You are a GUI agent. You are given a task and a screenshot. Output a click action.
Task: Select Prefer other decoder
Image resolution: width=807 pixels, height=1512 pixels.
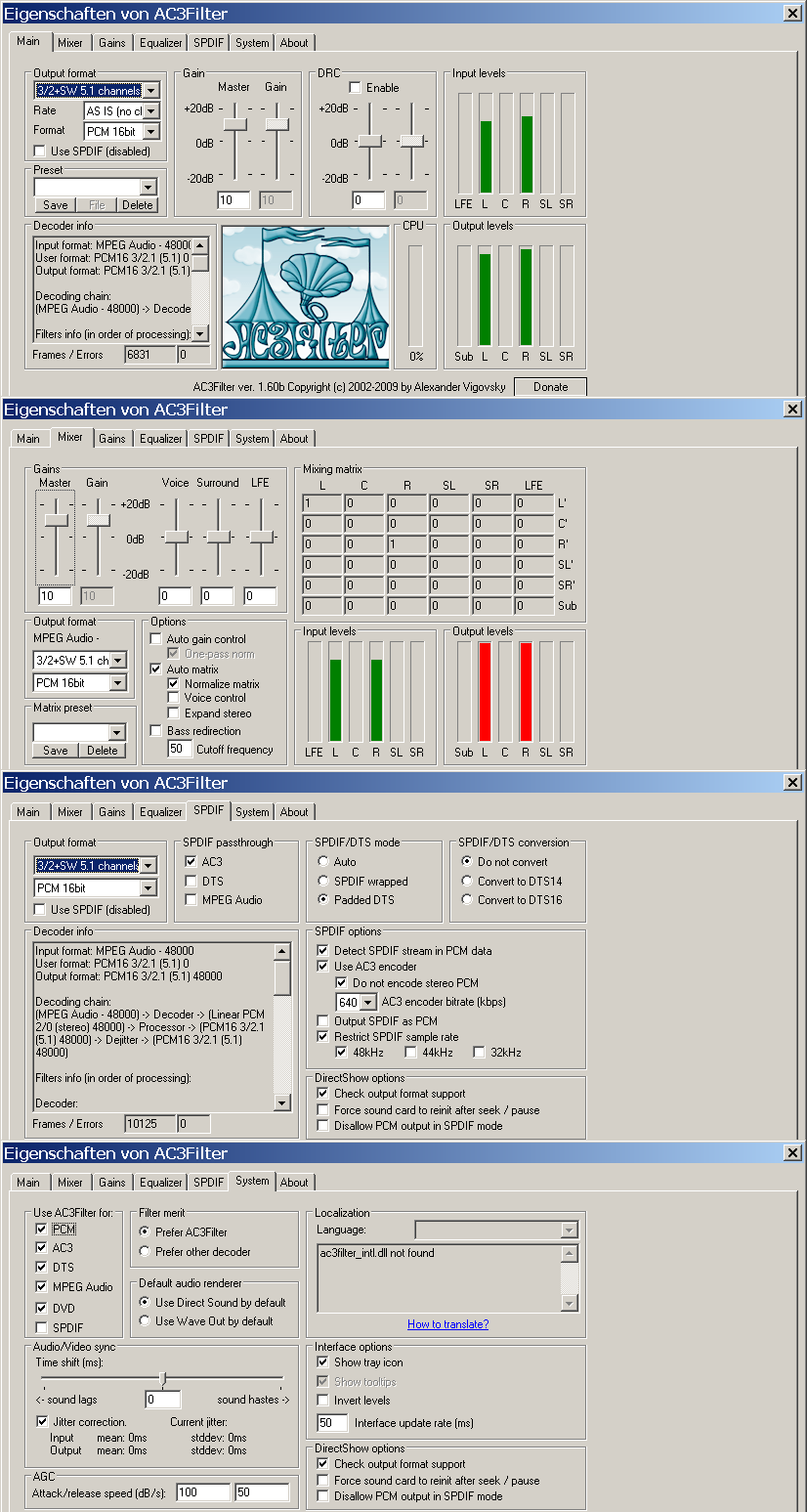pos(145,1252)
